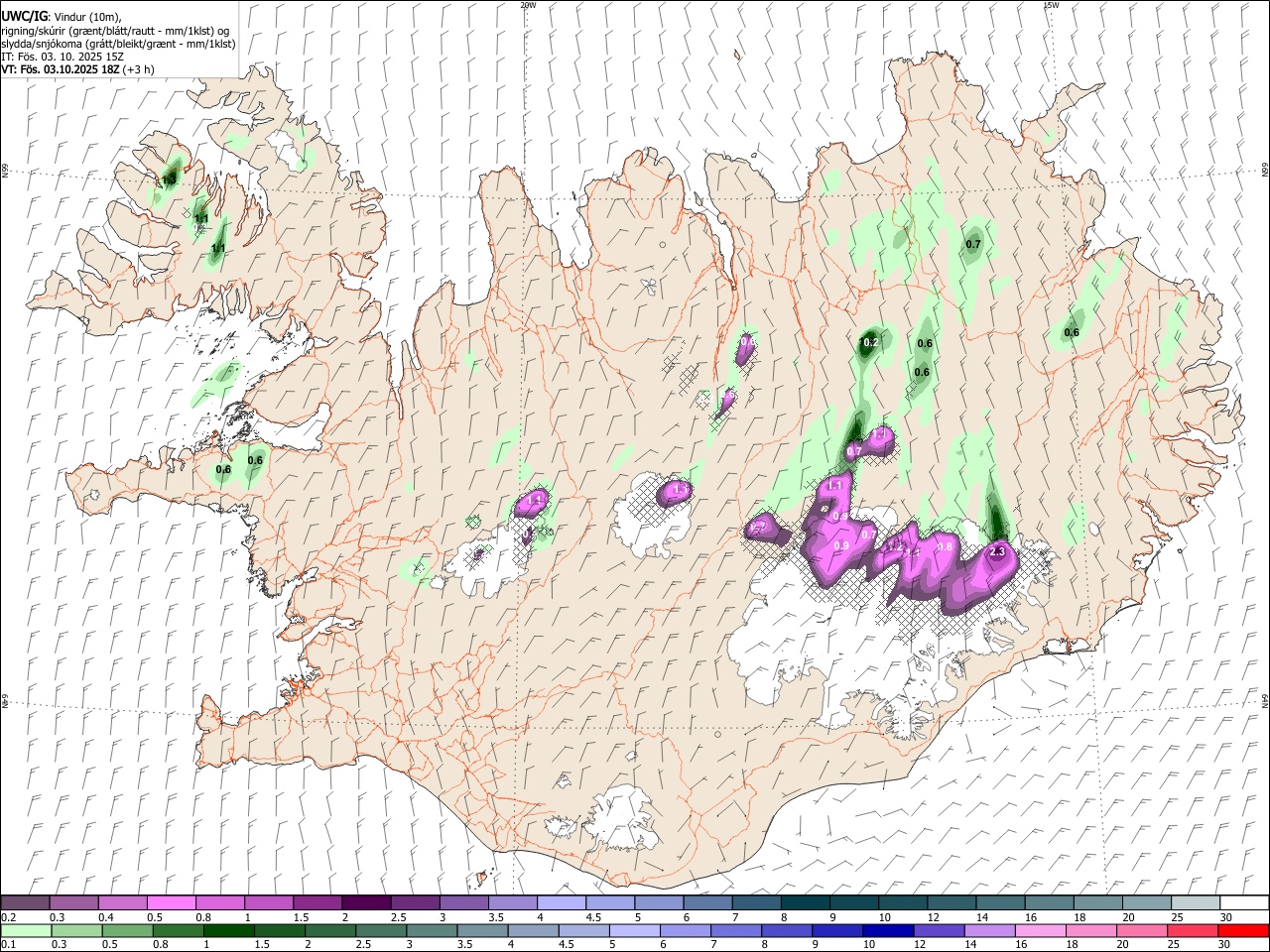Click the 0.1 label in the lower legend
Viewport: 1270px width, 952px height.
pyautogui.click(x=9, y=944)
